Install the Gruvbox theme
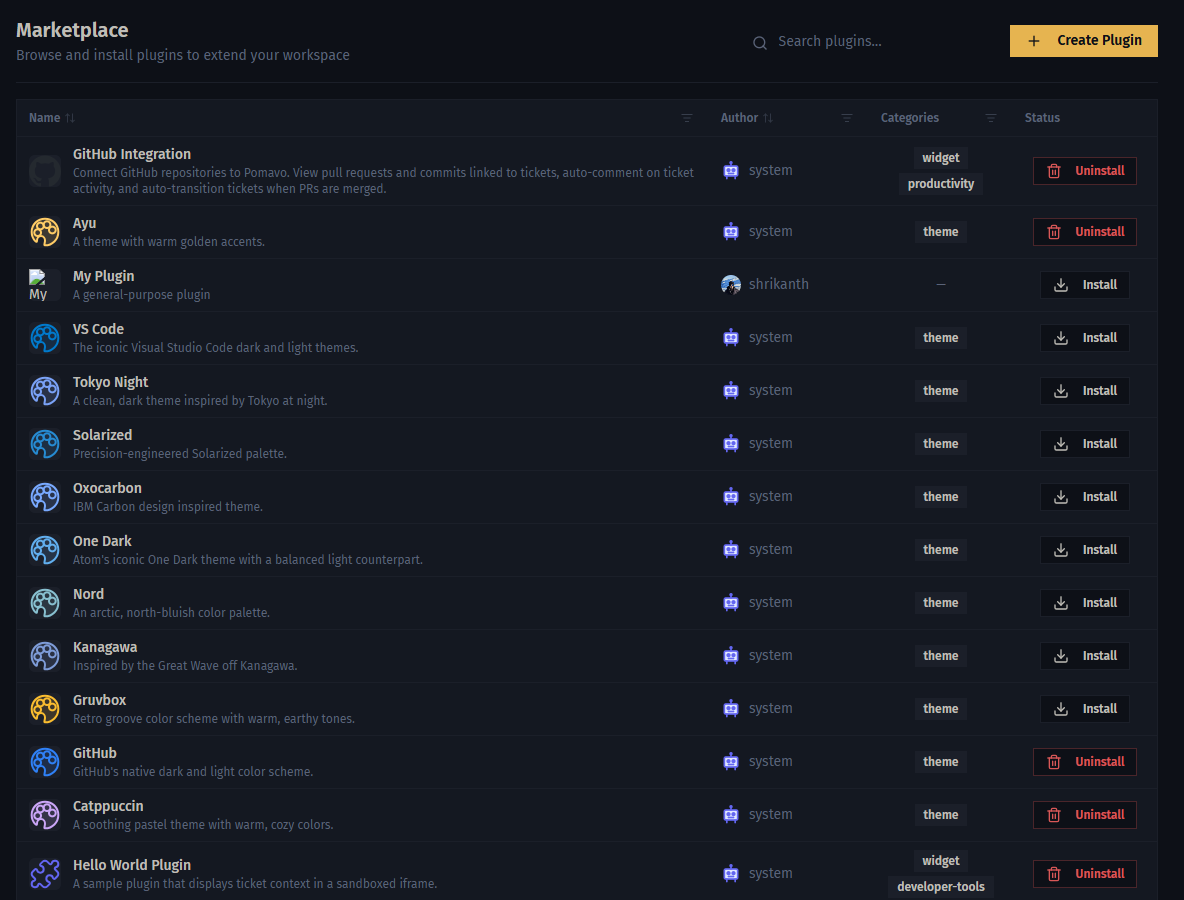Image resolution: width=1184 pixels, height=900 pixels. tap(1084, 709)
